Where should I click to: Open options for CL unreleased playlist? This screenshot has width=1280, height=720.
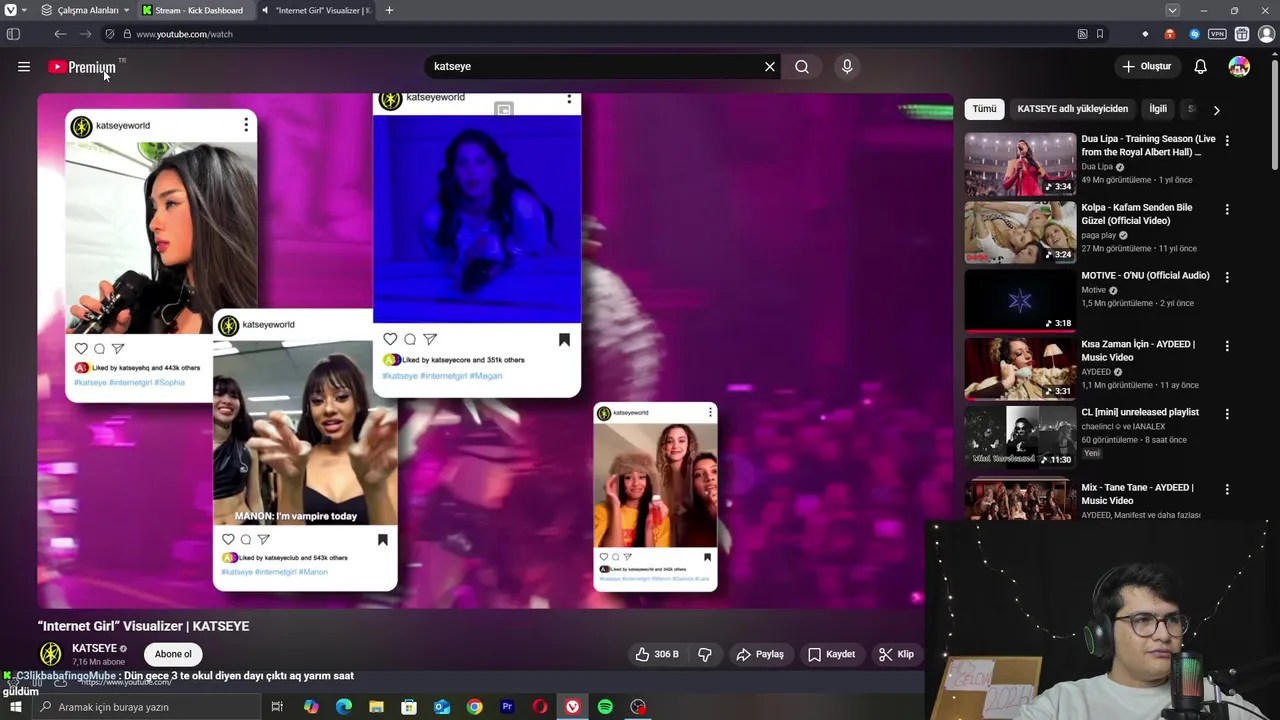[x=1227, y=413]
